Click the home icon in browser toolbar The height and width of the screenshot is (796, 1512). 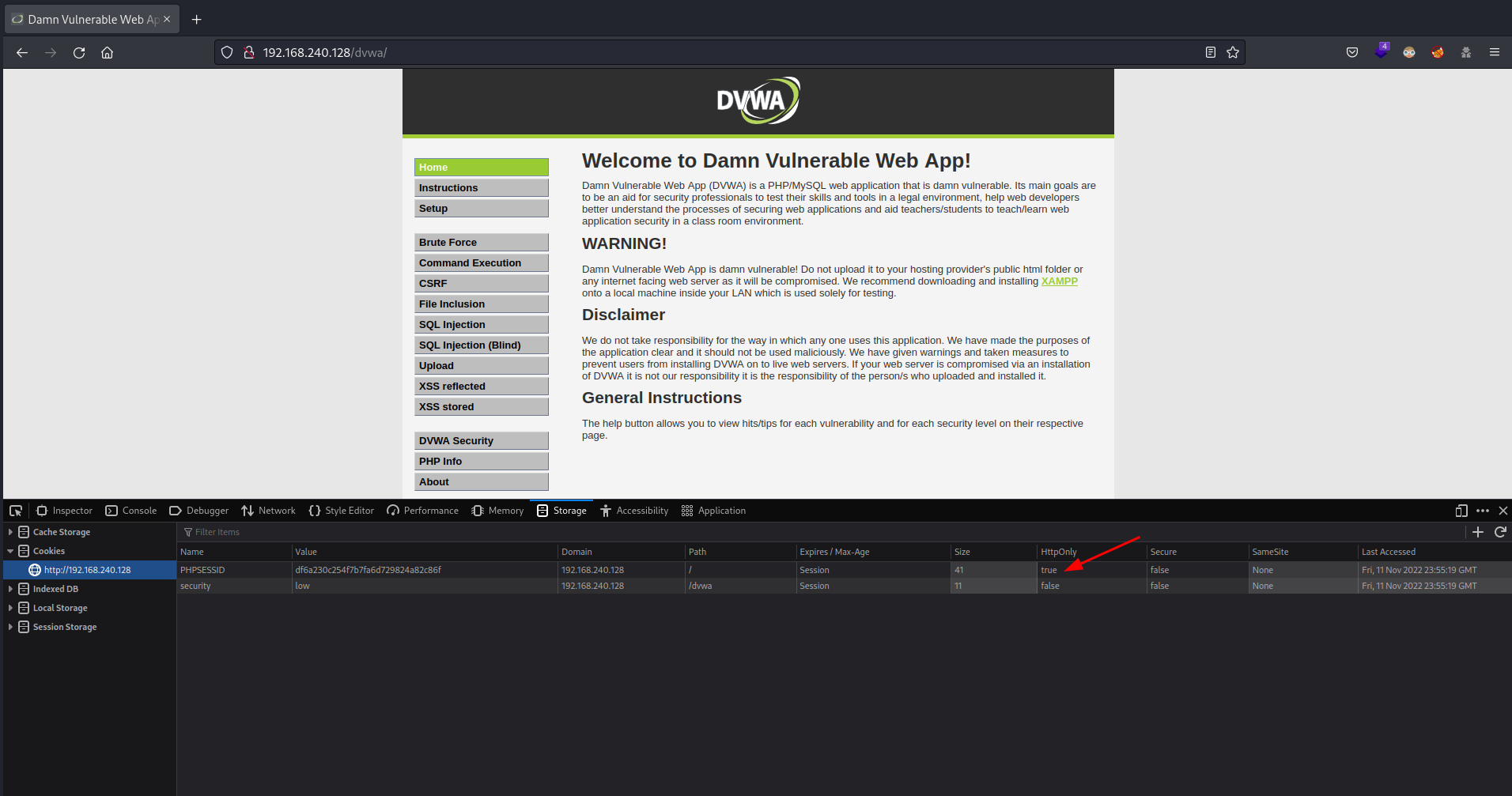click(108, 53)
